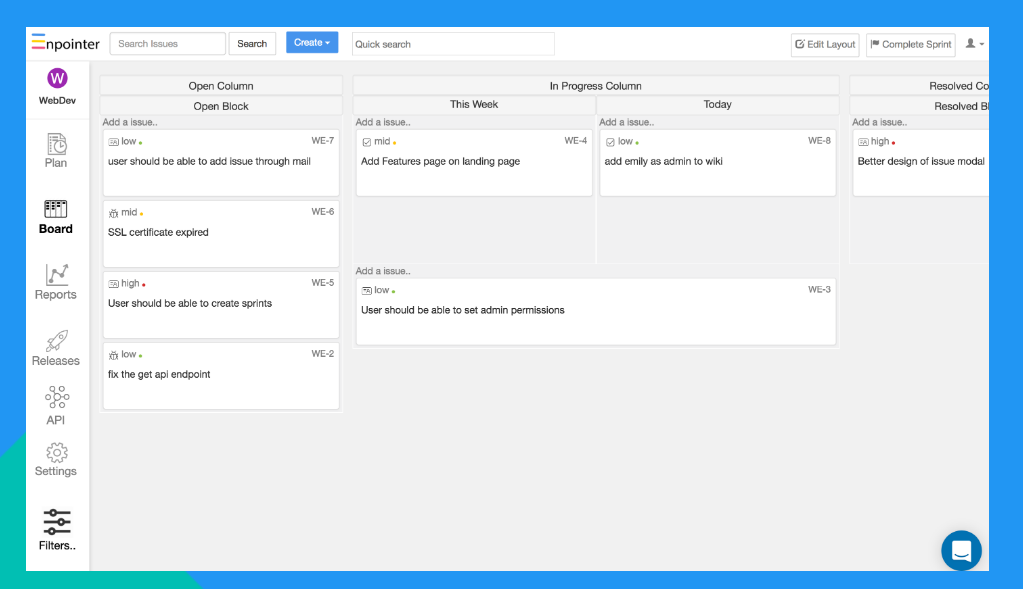Open the Create dropdown button
The height and width of the screenshot is (589, 1023).
click(x=312, y=42)
